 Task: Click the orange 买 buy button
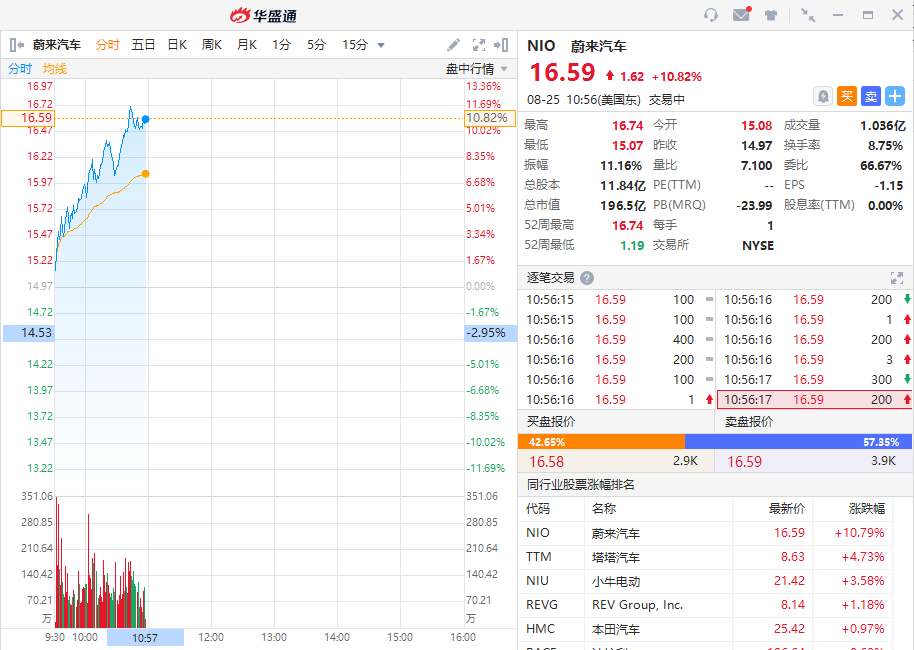pos(847,96)
